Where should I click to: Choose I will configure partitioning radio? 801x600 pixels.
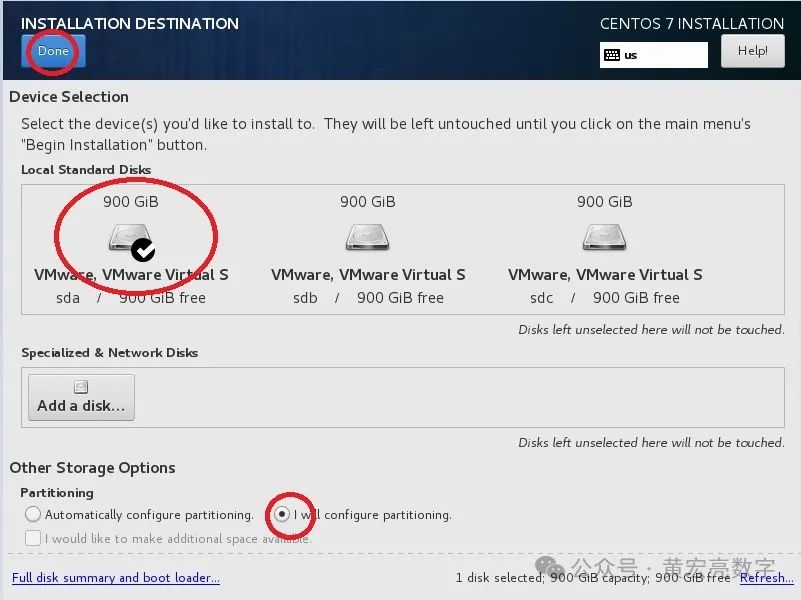(x=281, y=514)
